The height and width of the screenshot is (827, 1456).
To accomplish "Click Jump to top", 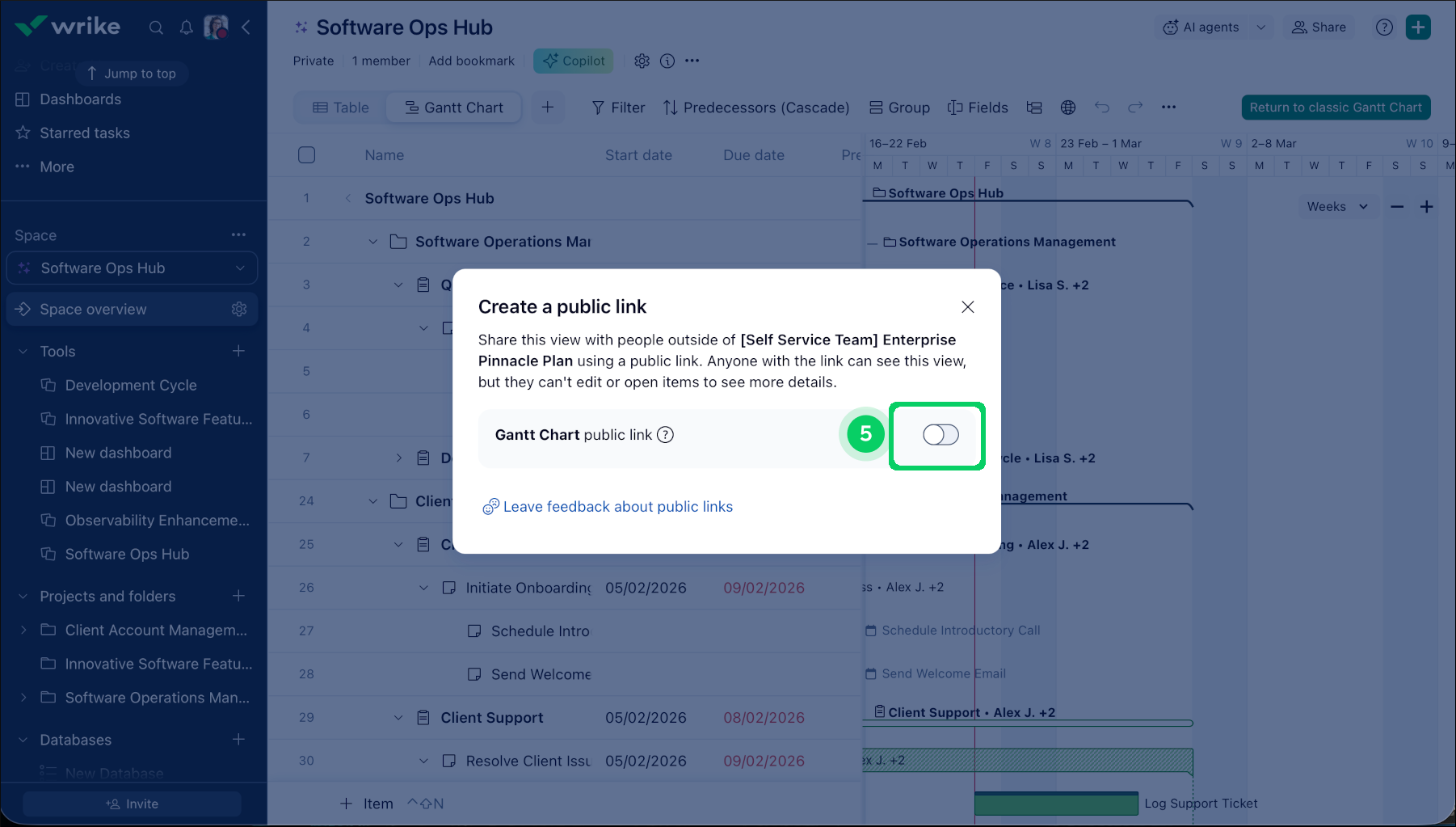I will [132, 74].
